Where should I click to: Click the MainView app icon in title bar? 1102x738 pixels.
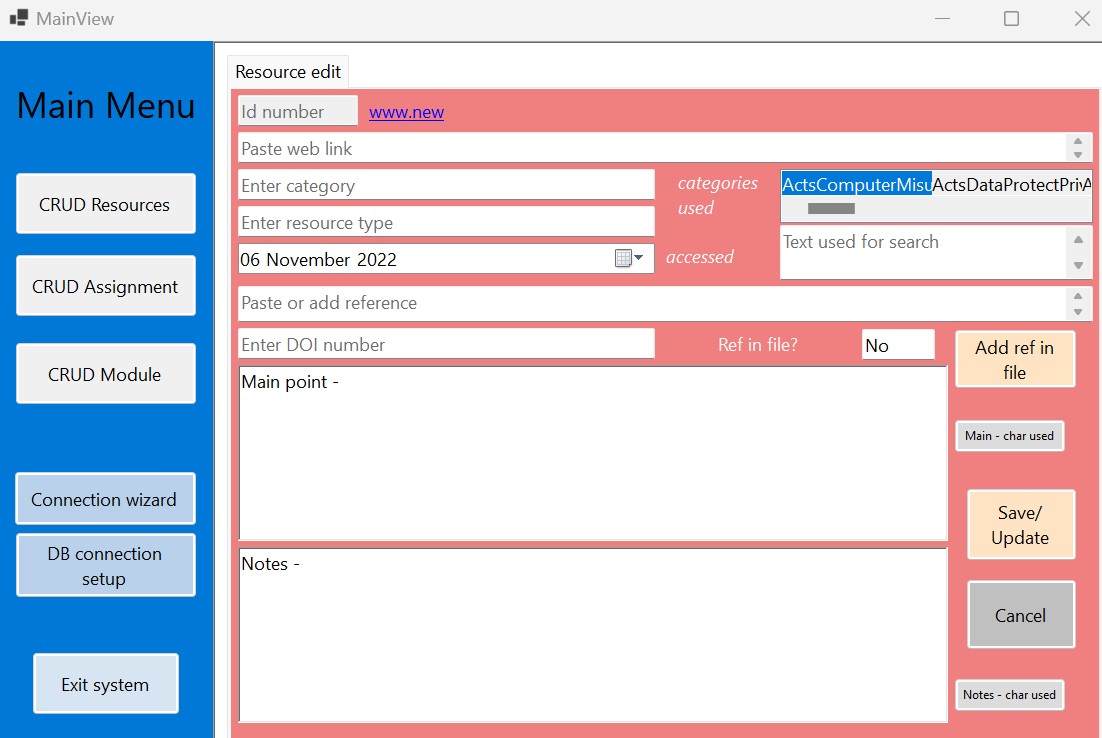coord(19,18)
